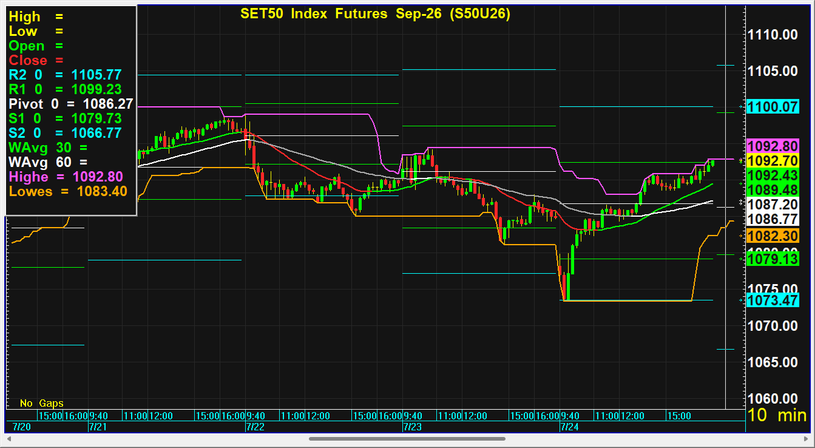Click the green 1092.43 price tag
Image resolution: width=815 pixels, height=448 pixels.
(772, 175)
